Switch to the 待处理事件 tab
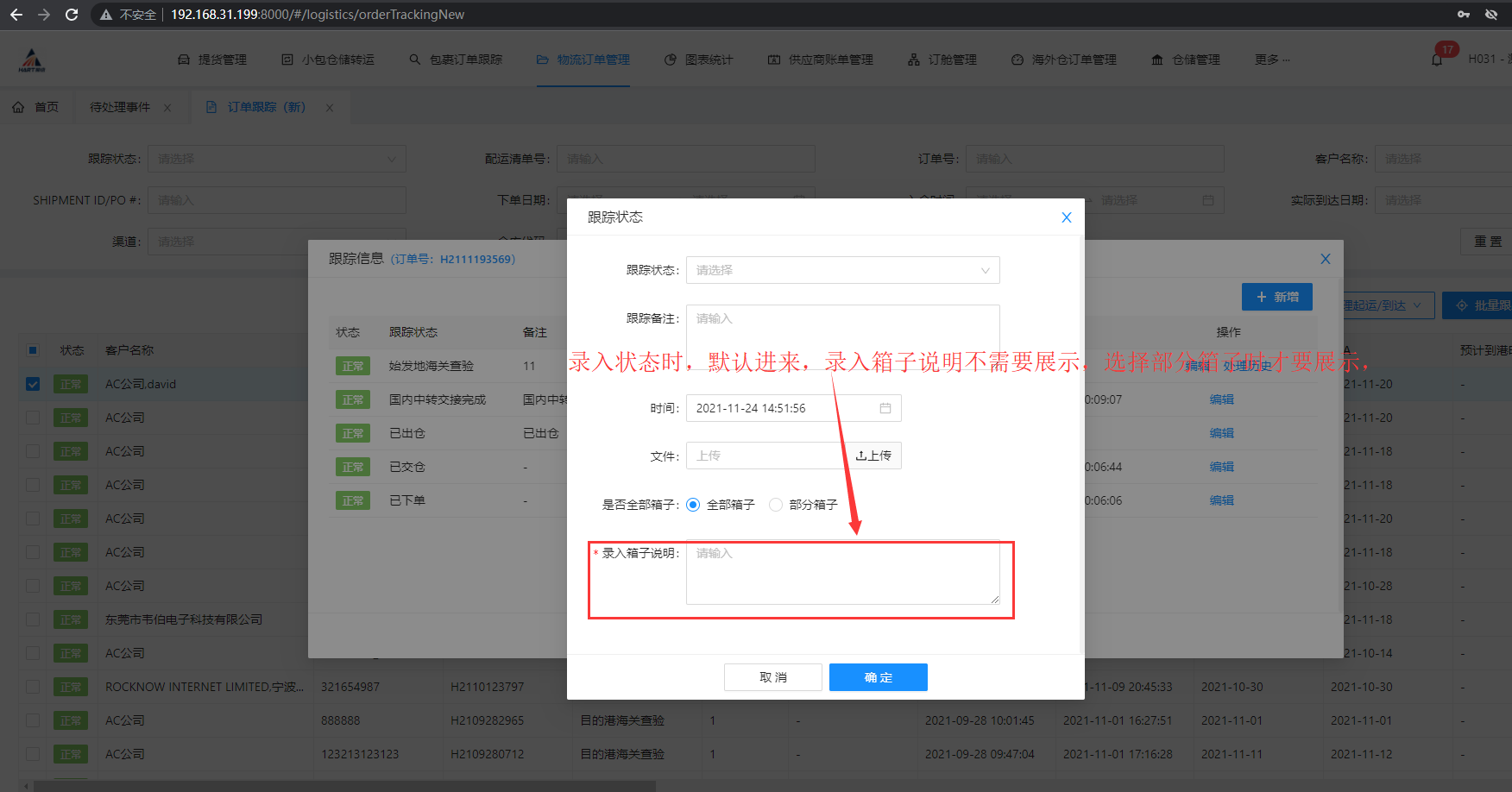 (x=120, y=107)
